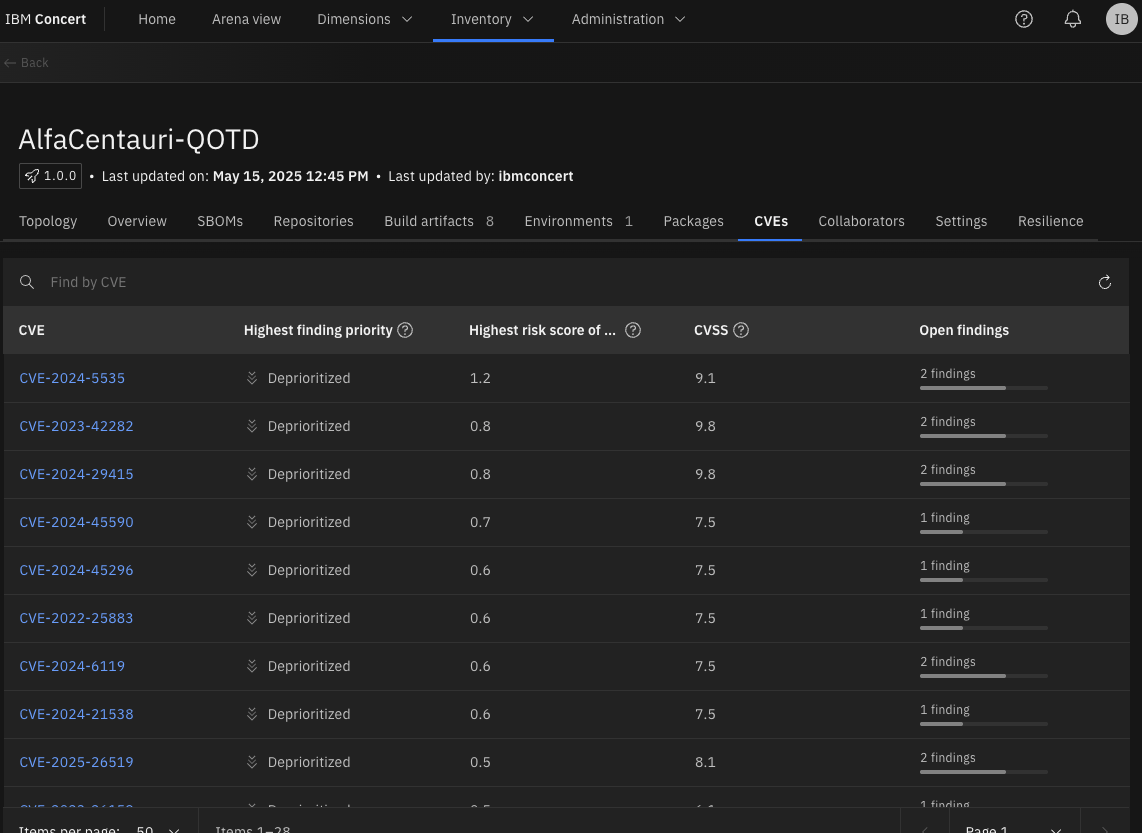Click Deprioritized icon for CVE-2024-45296
1142x833 pixels.
252,570
